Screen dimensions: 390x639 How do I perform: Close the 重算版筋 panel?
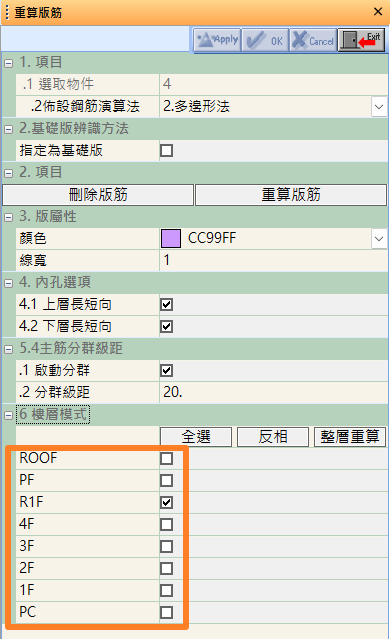point(378,12)
